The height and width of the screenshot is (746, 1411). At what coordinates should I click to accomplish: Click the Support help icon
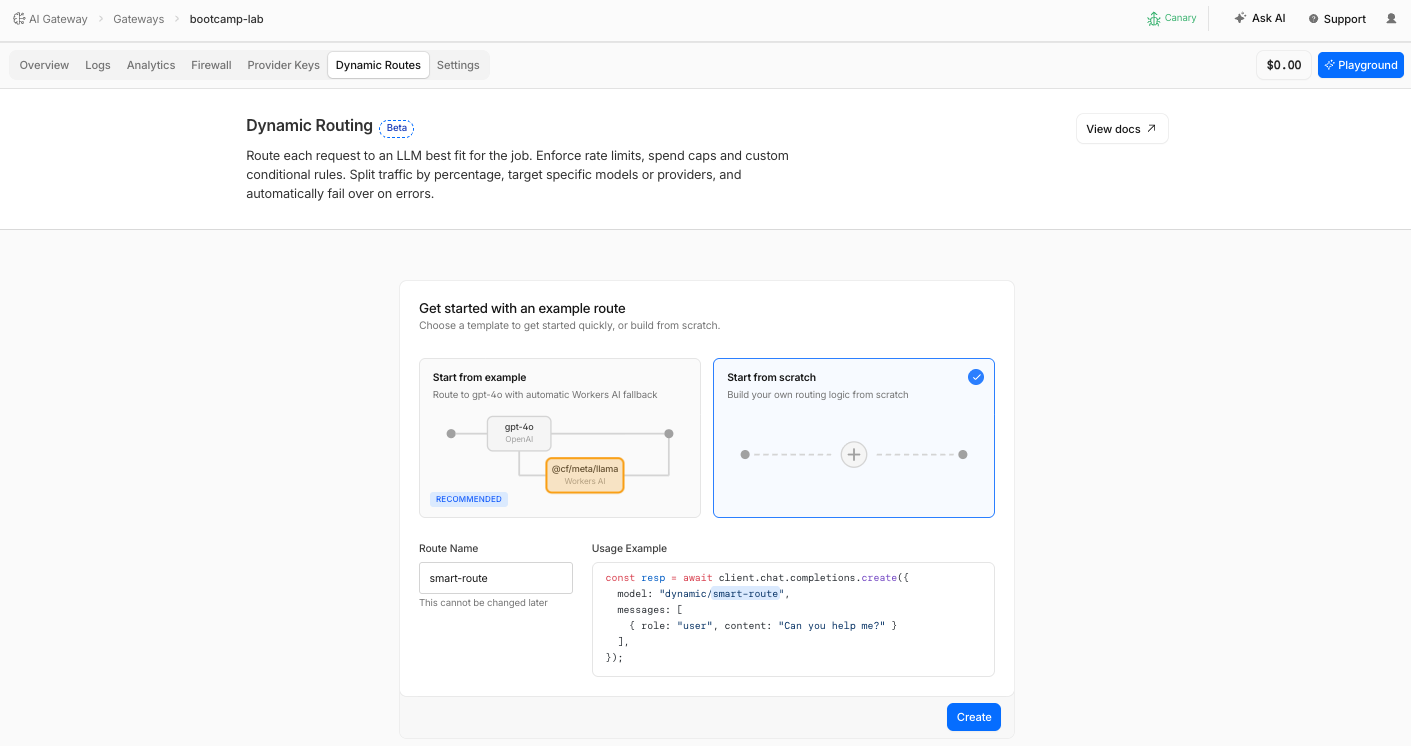1314,19
